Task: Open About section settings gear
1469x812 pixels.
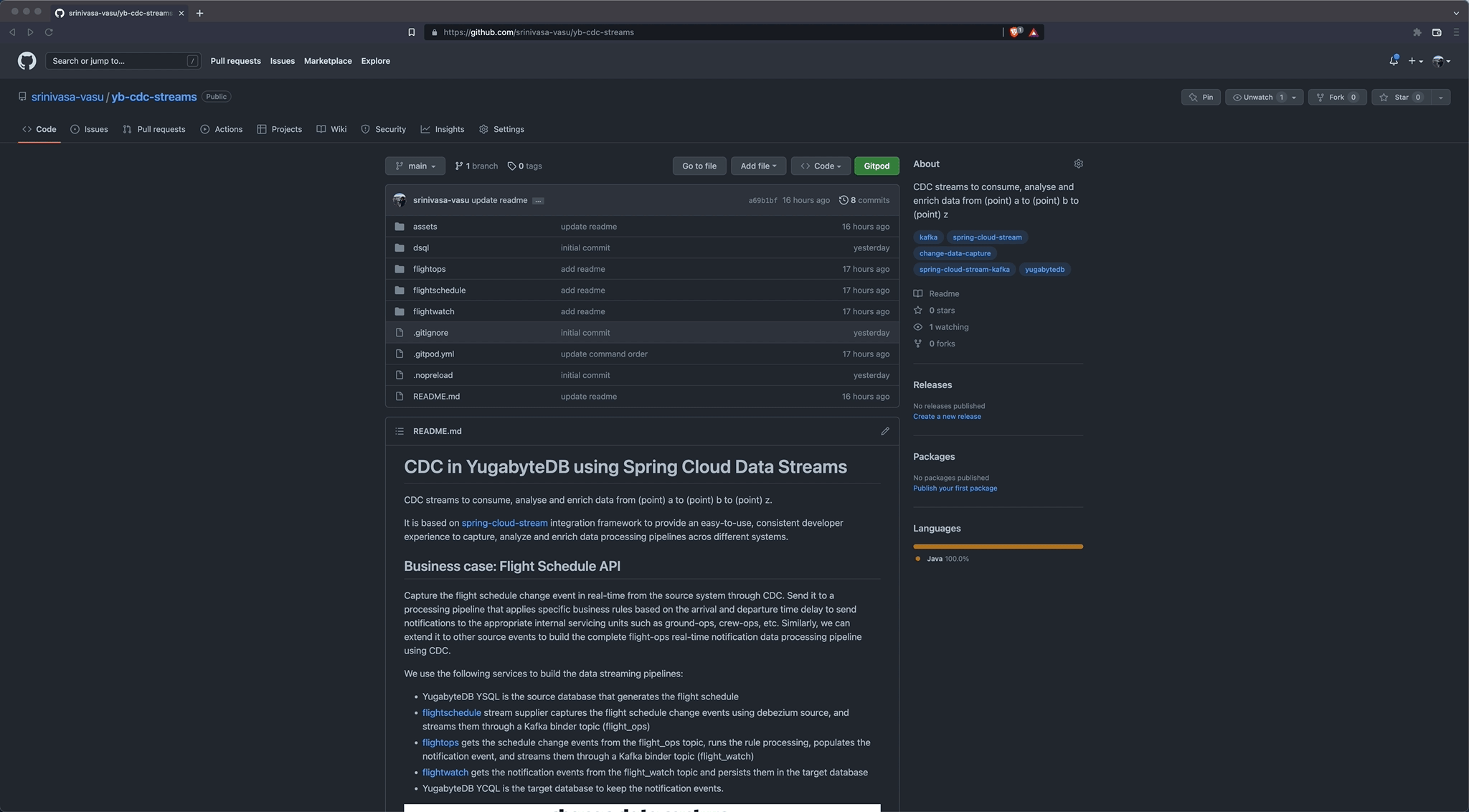Action: click(x=1078, y=164)
